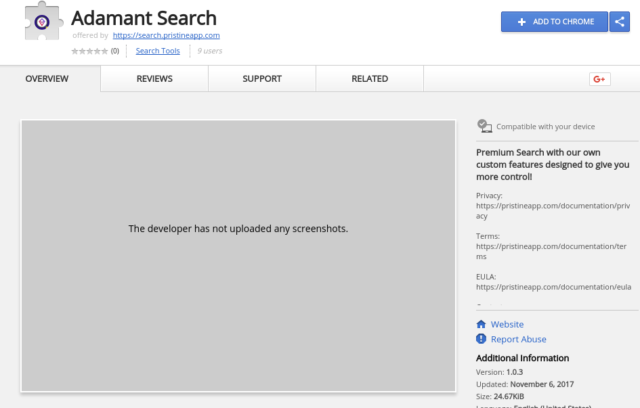Open the REVIEWS tab
Screen dimensions: 640x408
pyautogui.click(x=154, y=79)
